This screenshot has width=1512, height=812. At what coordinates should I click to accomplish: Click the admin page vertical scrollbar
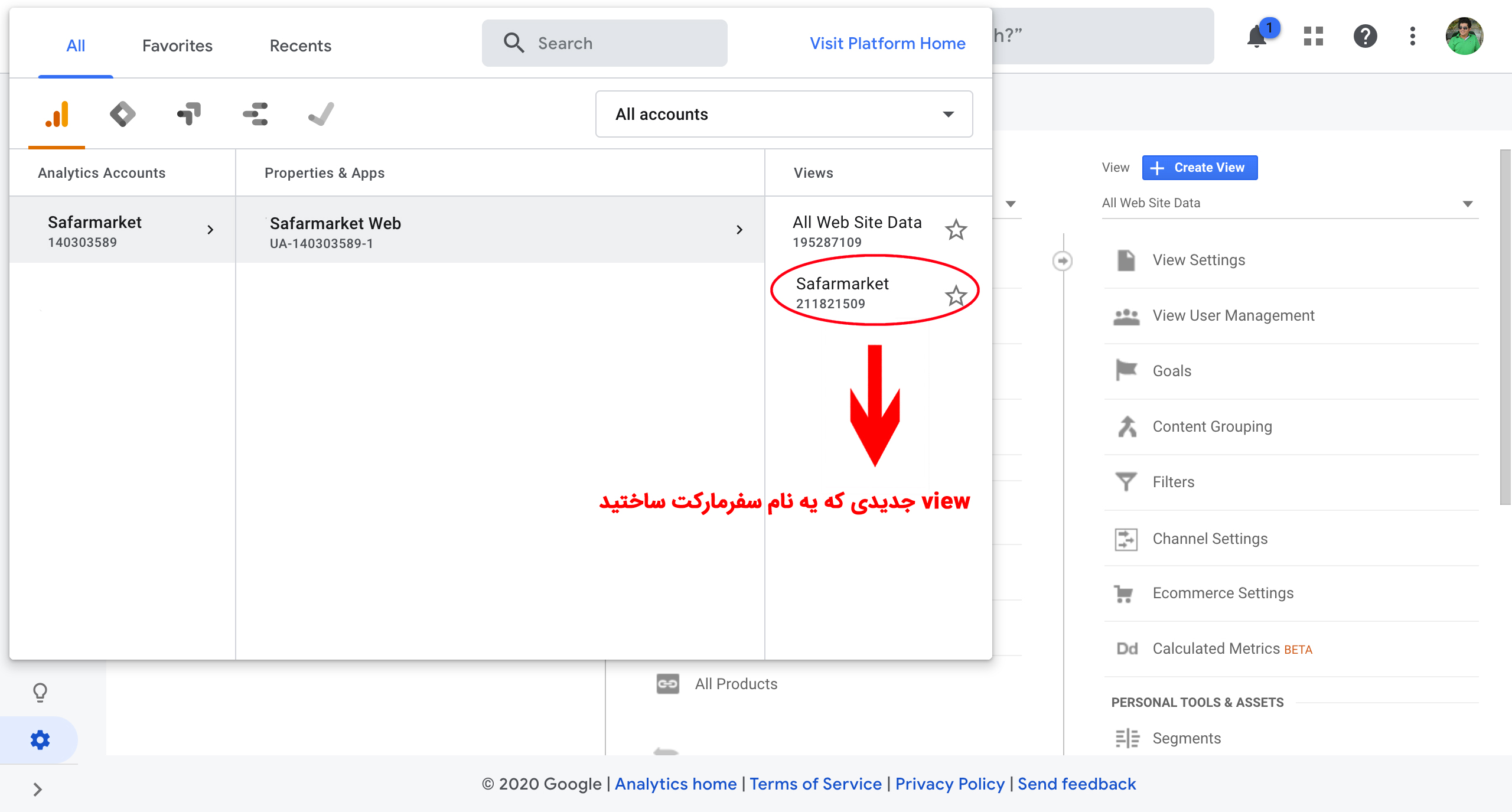coord(1506,327)
